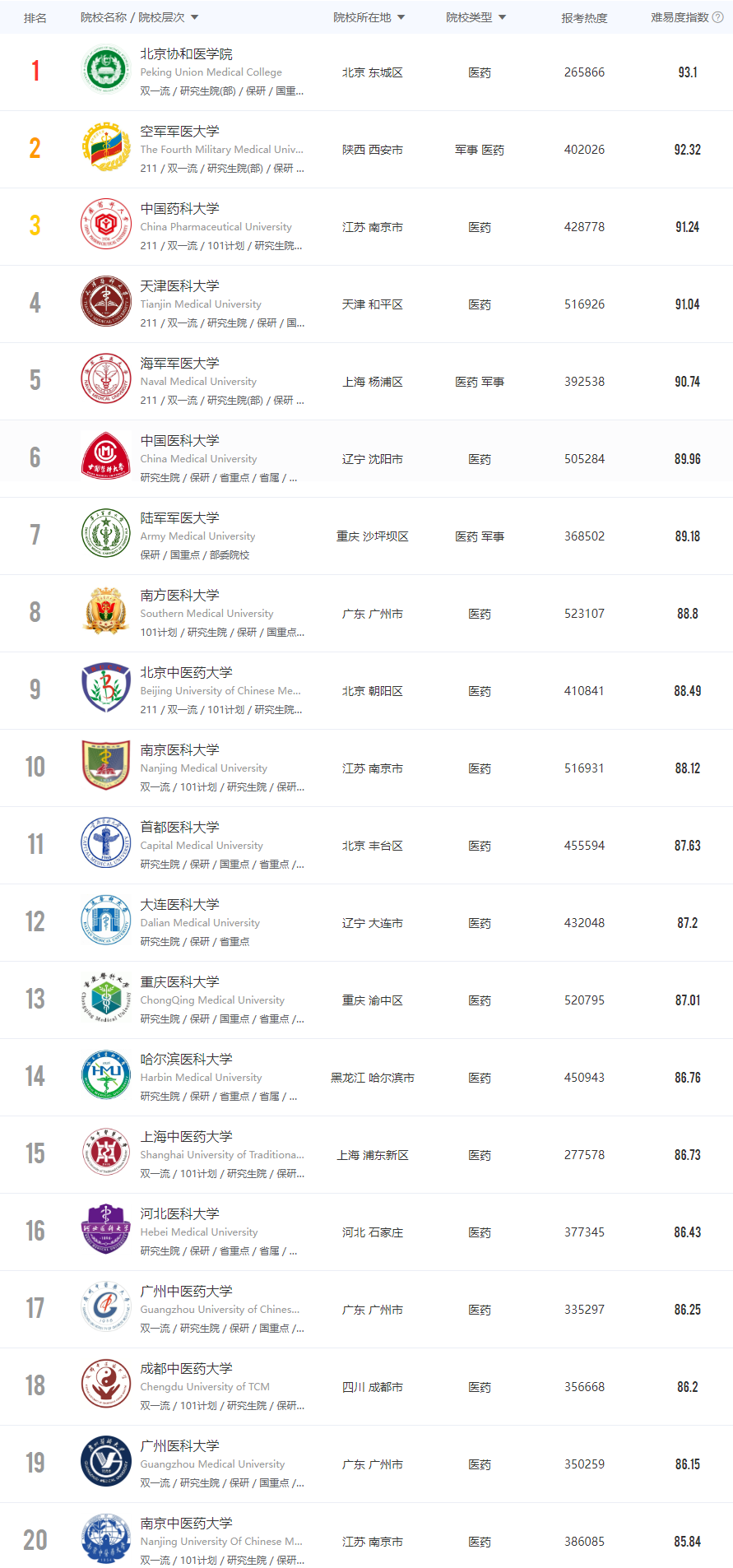The height and width of the screenshot is (1568, 733).
Task: Click the 中国医科大学 red logo
Action: [106, 457]
